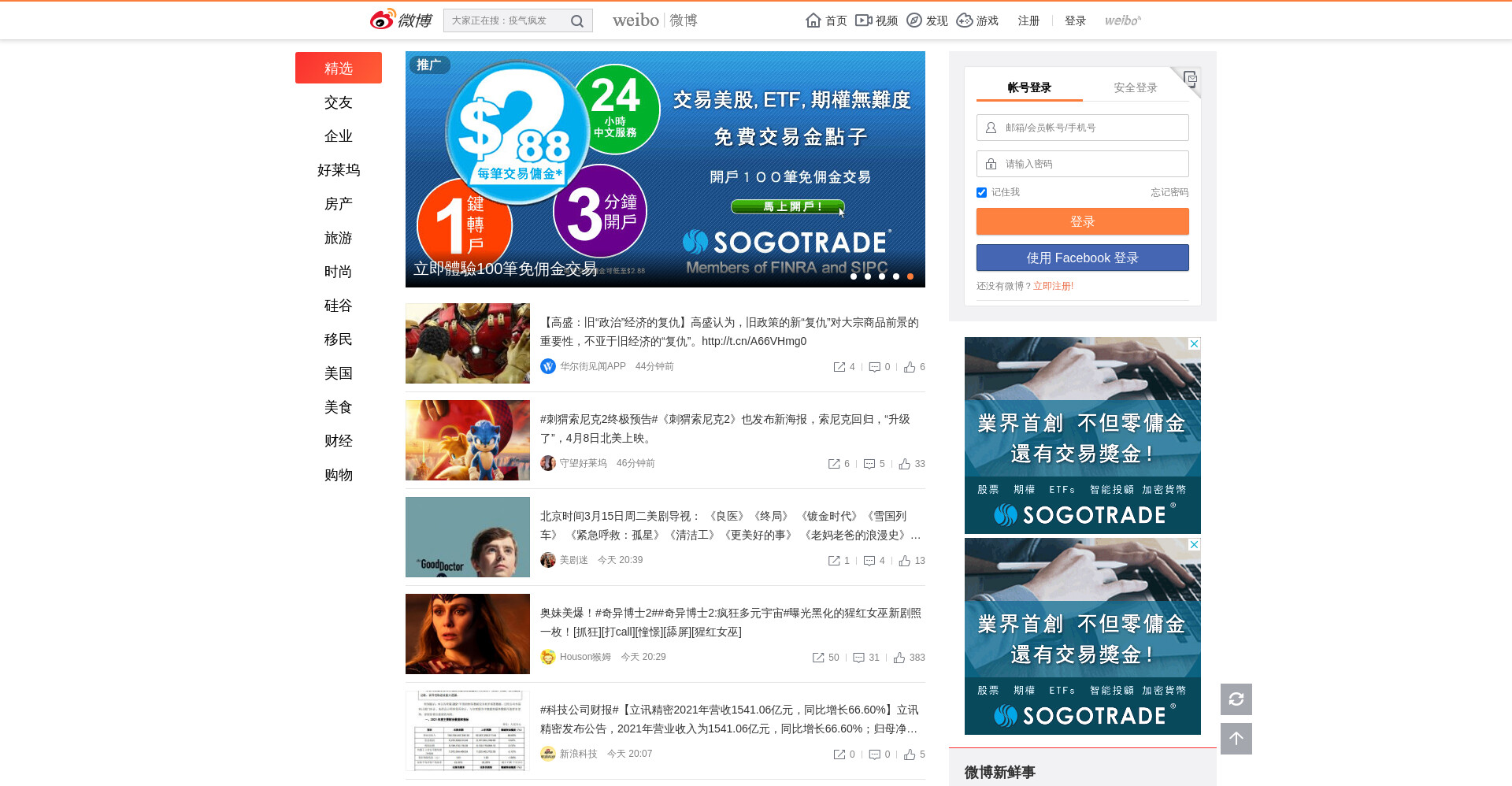Open comments on the 美剧迷 post

[x=869, y=561]
